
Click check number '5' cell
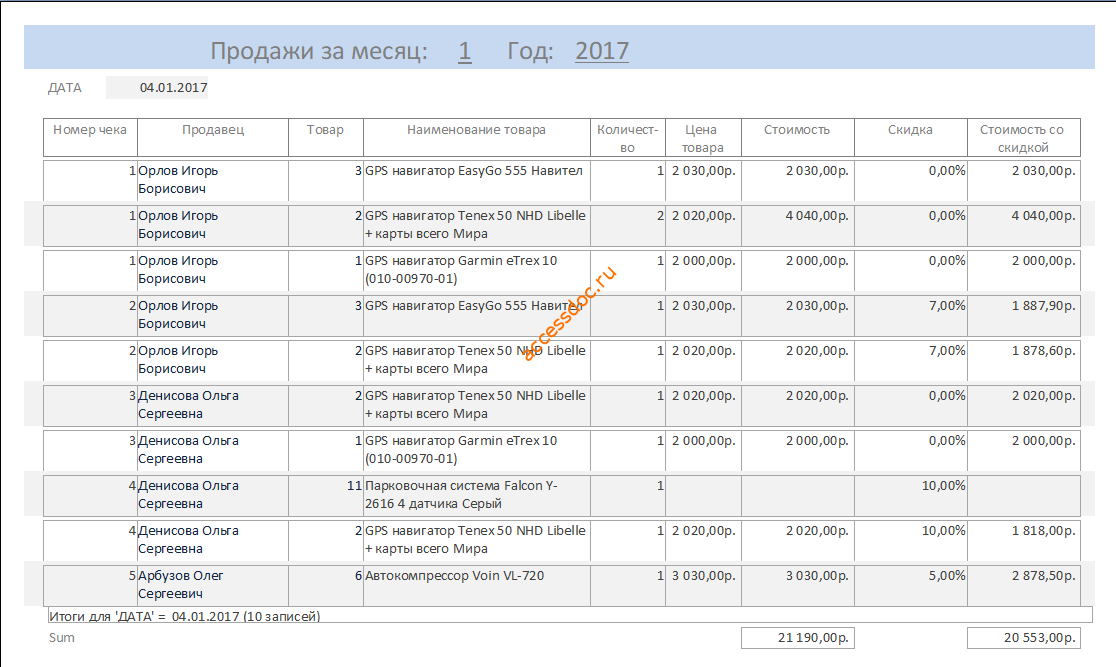coord(90,585)
